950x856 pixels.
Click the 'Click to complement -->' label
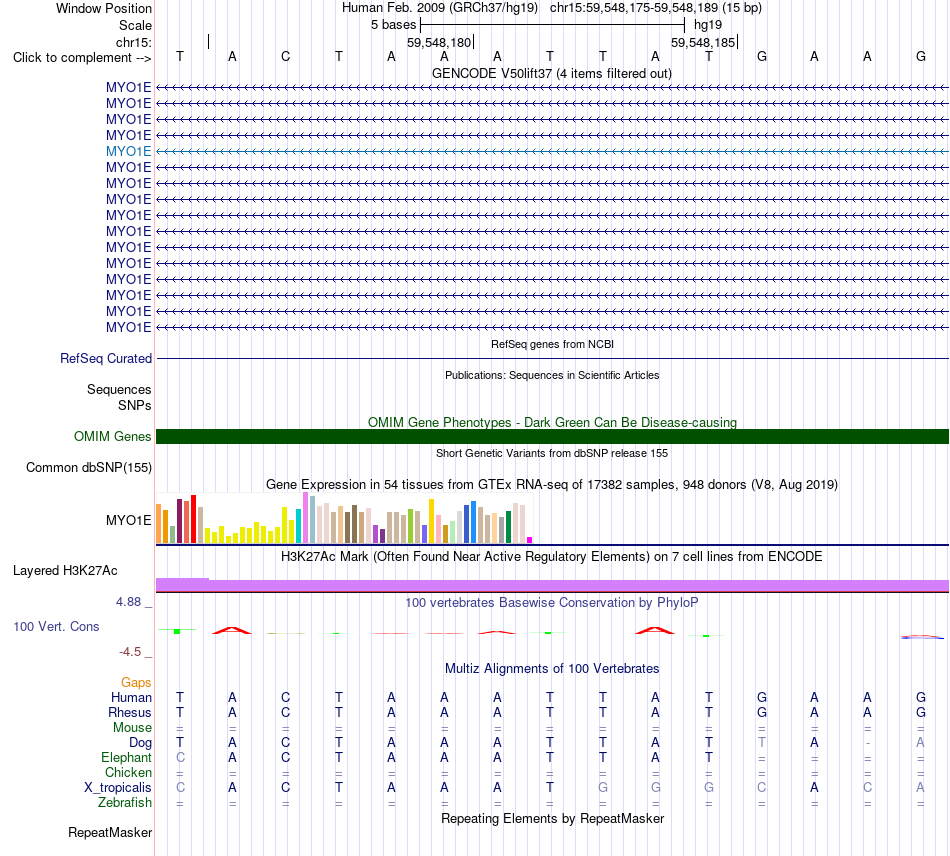[x=82, y=58]
